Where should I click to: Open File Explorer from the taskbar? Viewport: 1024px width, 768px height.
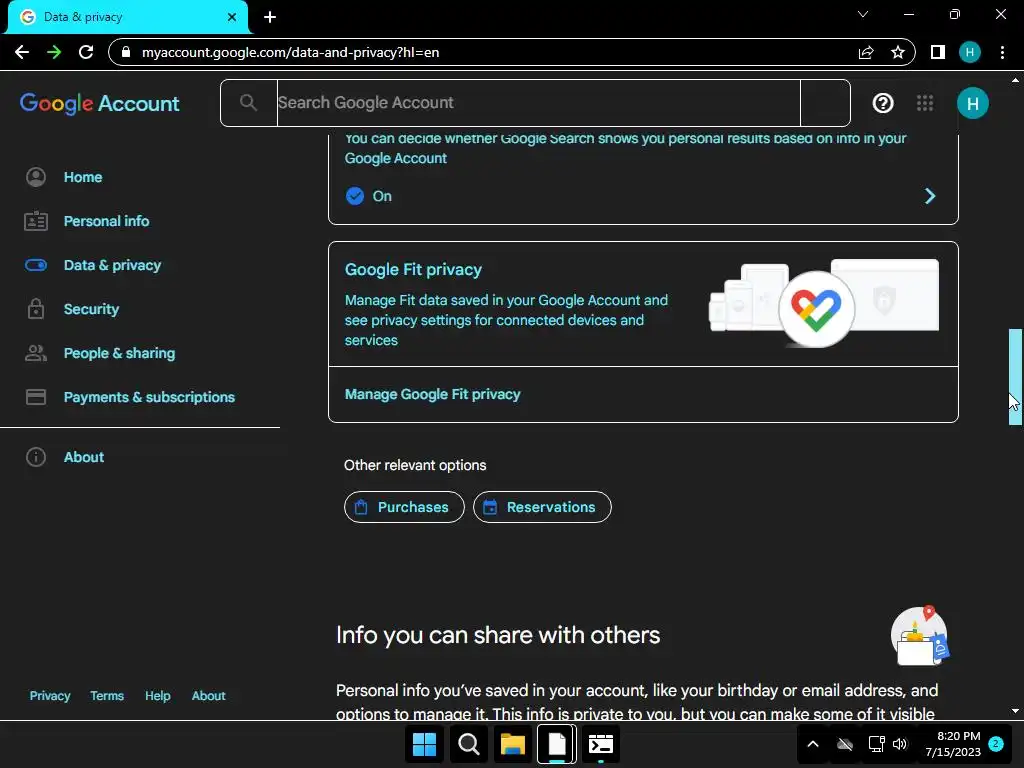click(x=513, y=744)
